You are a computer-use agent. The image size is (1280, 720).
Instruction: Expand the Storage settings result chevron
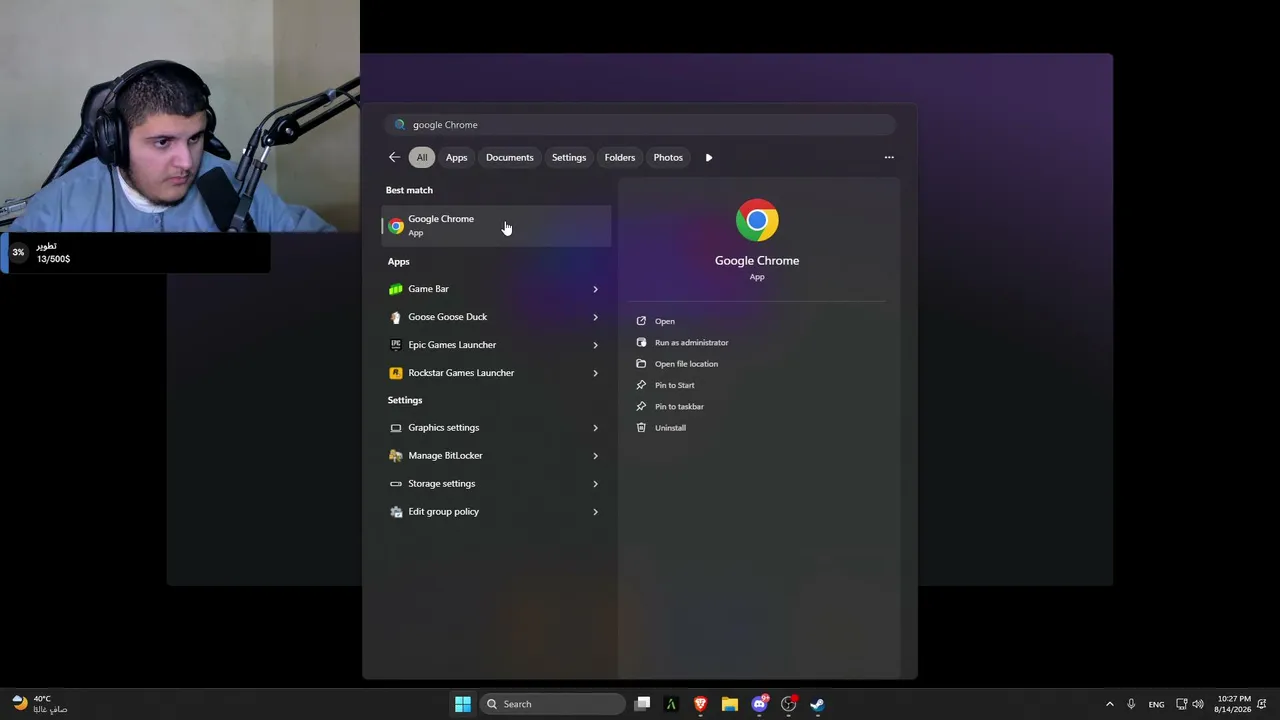tap(595, 484)
